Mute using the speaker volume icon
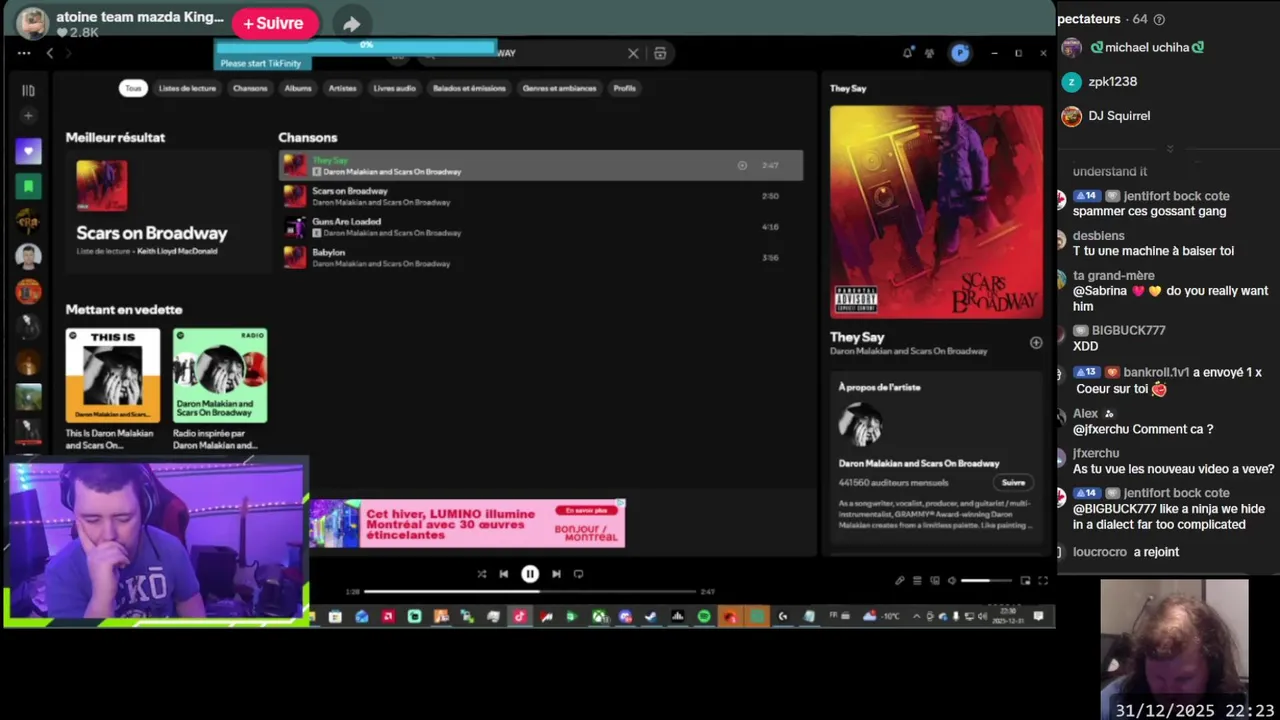Viewport: 1280px width, 720px height. point(952,580)
